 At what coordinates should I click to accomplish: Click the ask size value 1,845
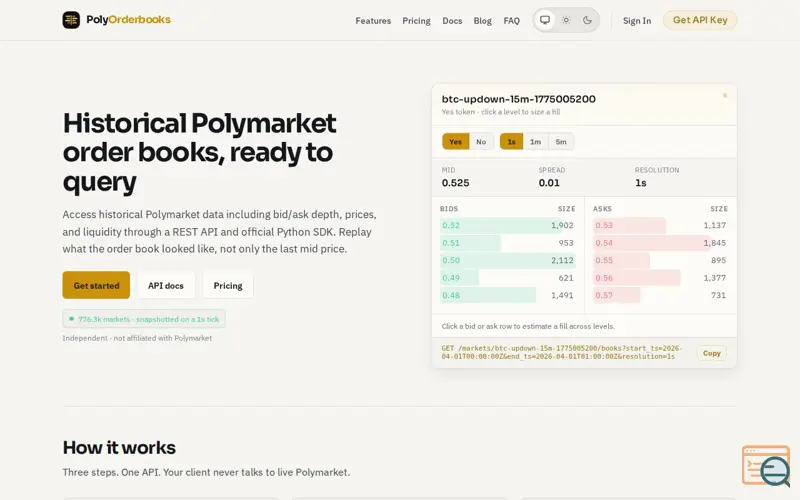pyautogui.click(x=715, y=243)
